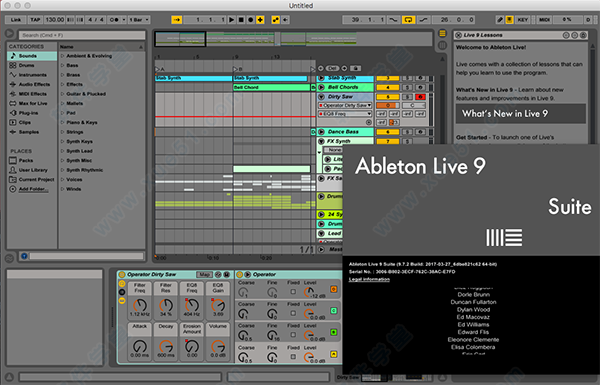Image resolution: width=600 pixels, height=385 pixels.
Task: Click the 130.00 tempo field
Action: (x=55, y=20)
